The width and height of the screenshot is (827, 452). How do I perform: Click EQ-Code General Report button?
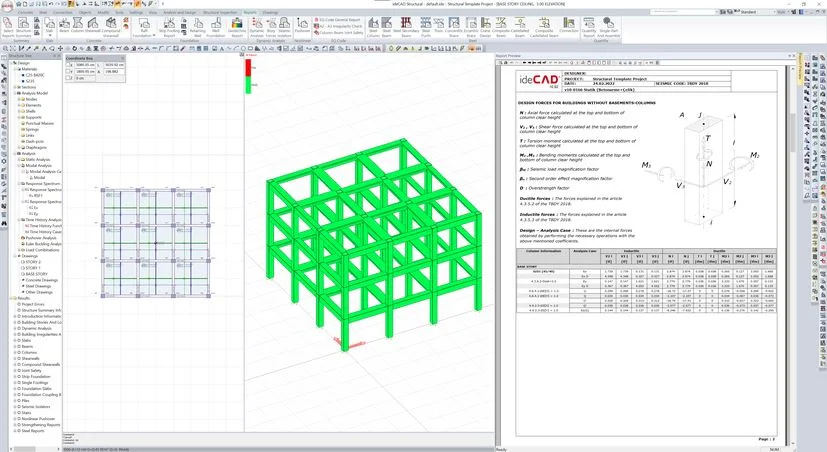pos(338,20)
